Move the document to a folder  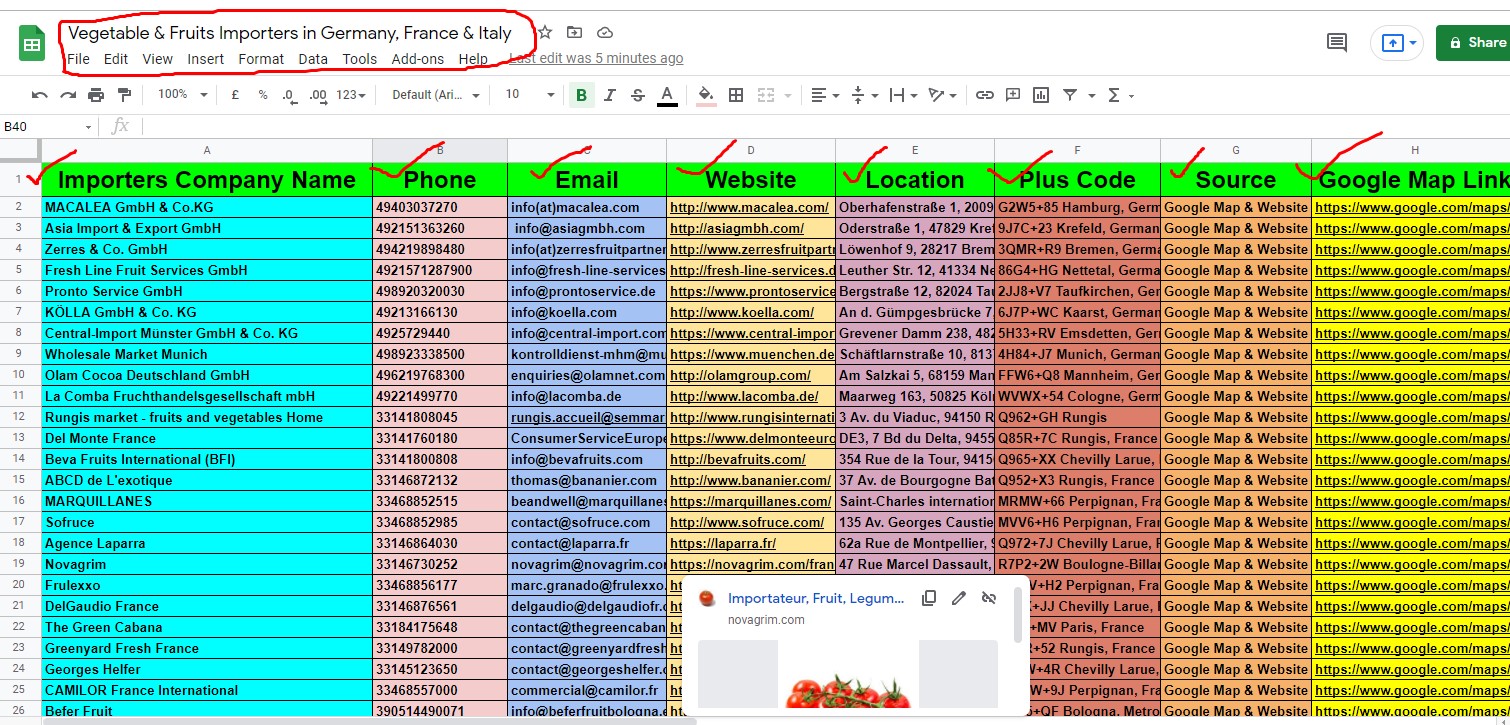(x=574, y=33)
